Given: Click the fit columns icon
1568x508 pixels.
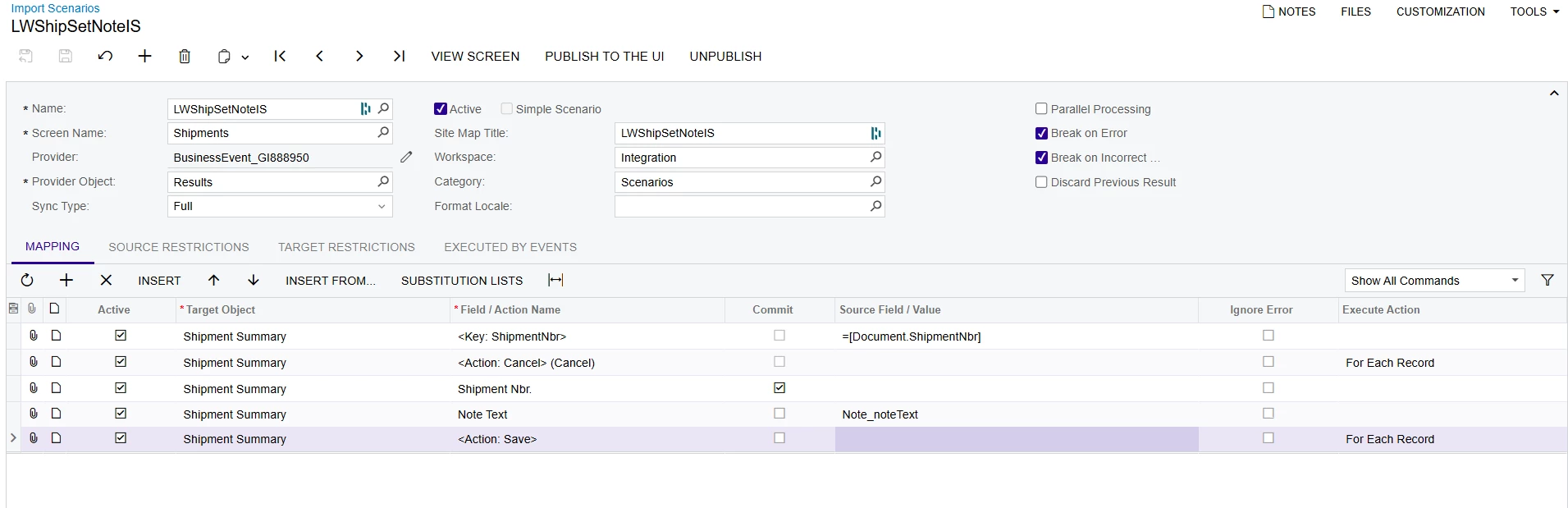Looking at the screenshot, I should (555, 281).
